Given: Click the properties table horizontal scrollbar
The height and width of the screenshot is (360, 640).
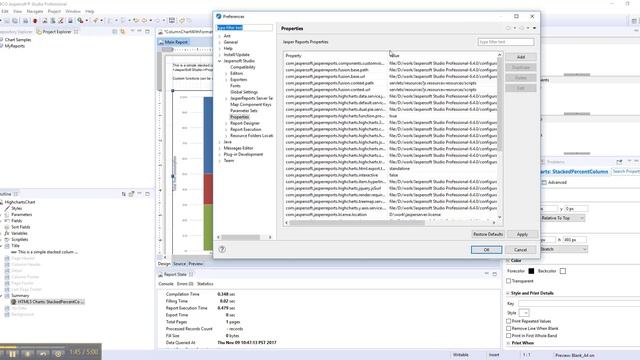Looking at the screenshot, I should click(x=358, y=222).
